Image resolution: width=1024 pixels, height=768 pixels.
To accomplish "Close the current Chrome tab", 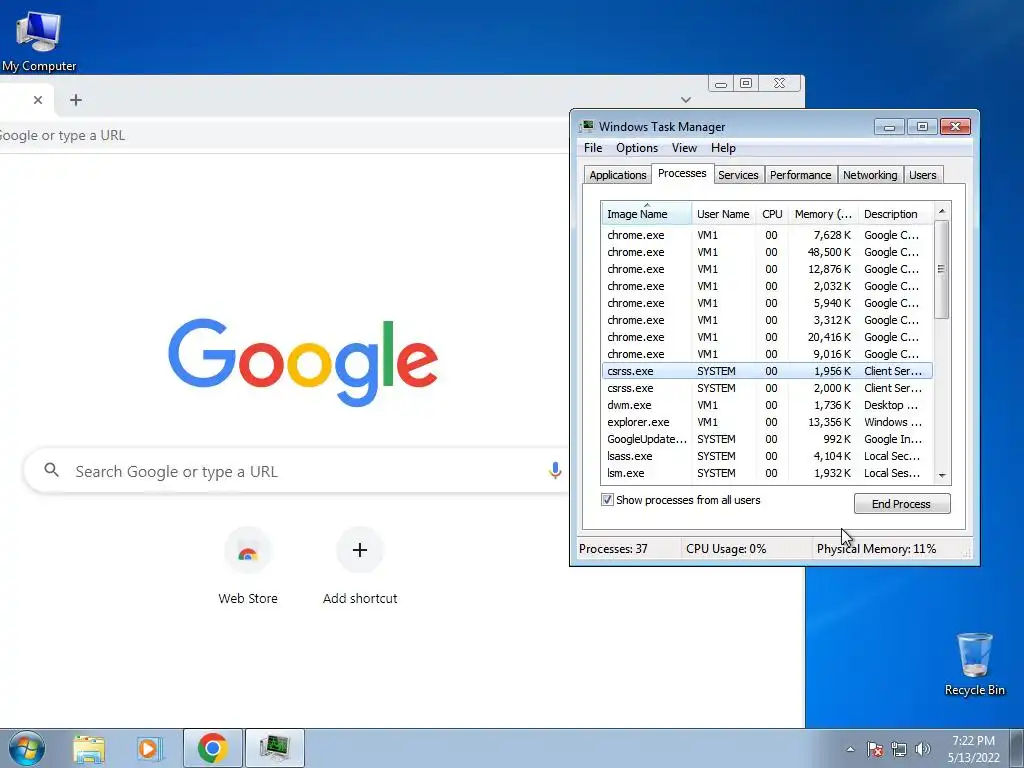I will tap(38, 100).
